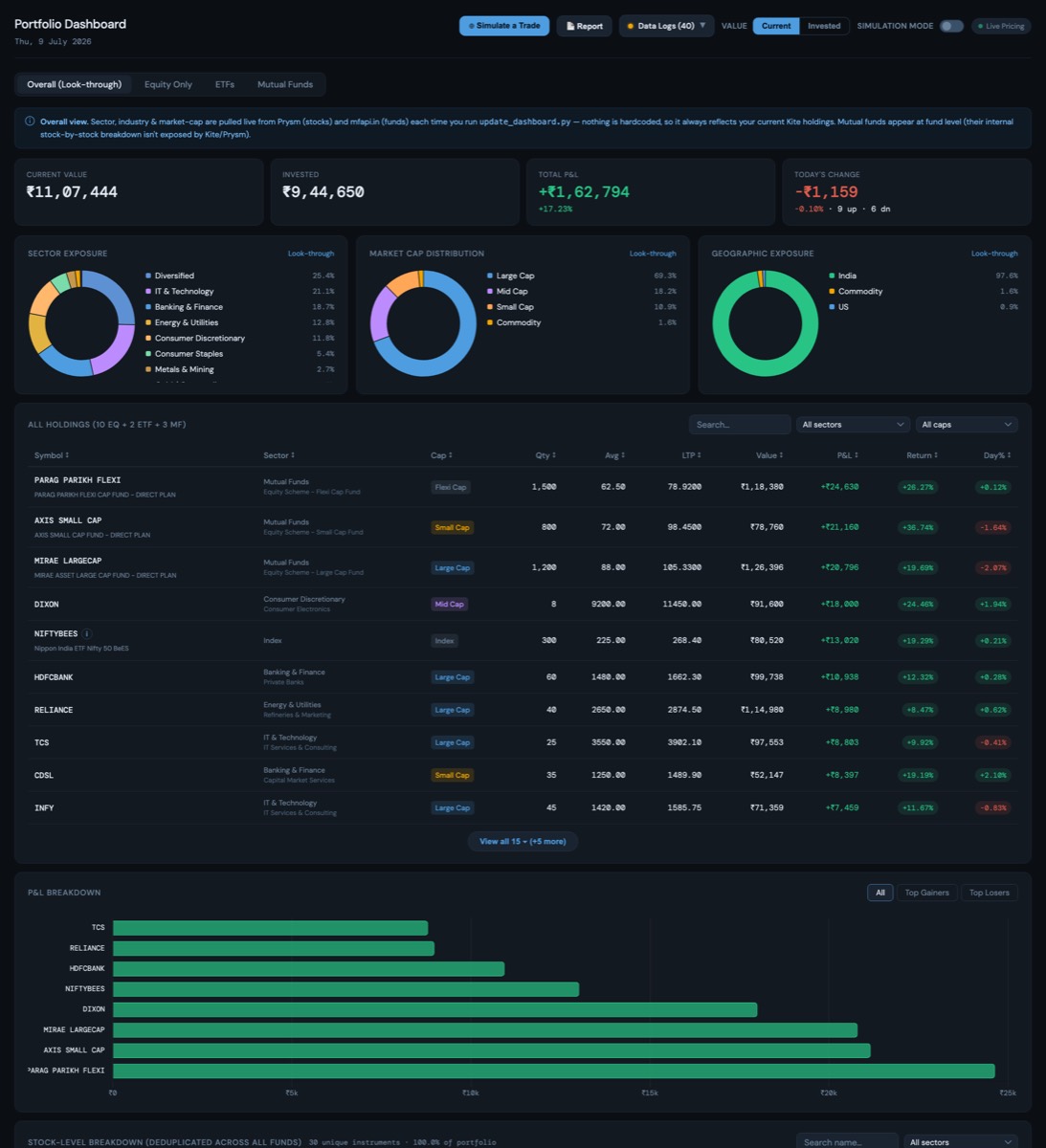Sort holdings by the Sector column arrows
Image resolution: width=1046 pixels, height=1148 pixels.
pos(293,455)
